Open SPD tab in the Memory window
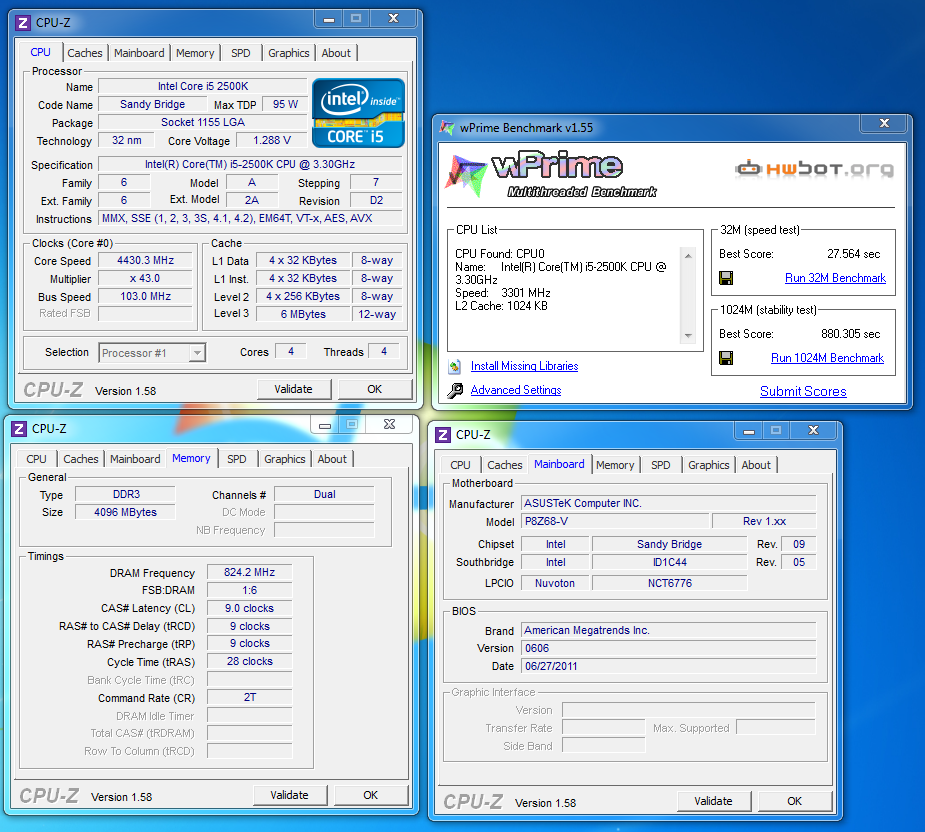The width and height of the screenshot is (925, 832). 237,459
